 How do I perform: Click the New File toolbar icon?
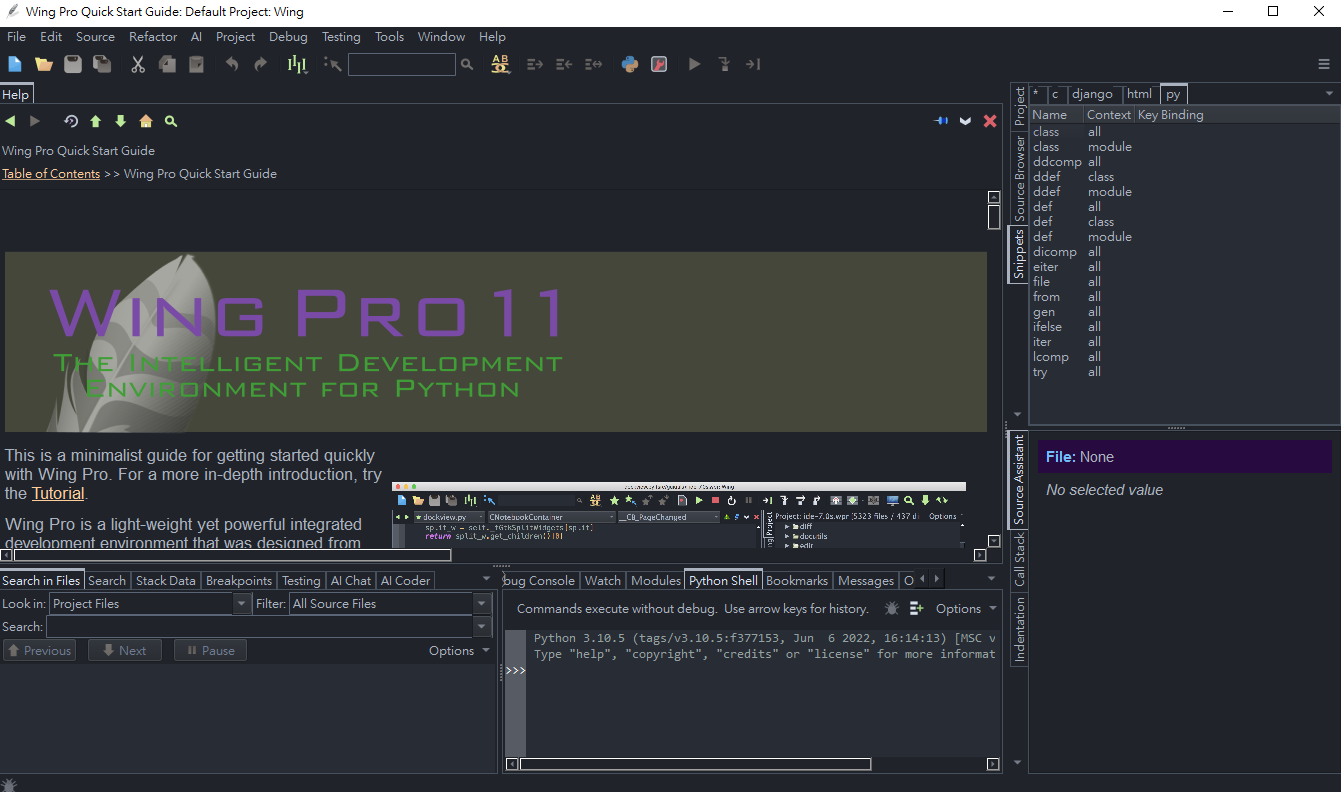15,64
